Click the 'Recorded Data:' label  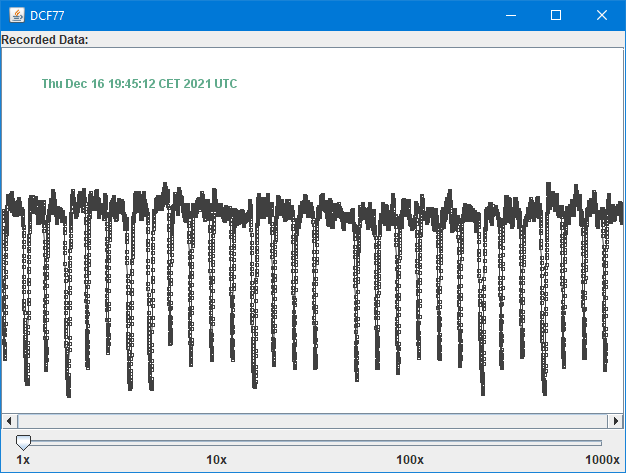[45, 40]
